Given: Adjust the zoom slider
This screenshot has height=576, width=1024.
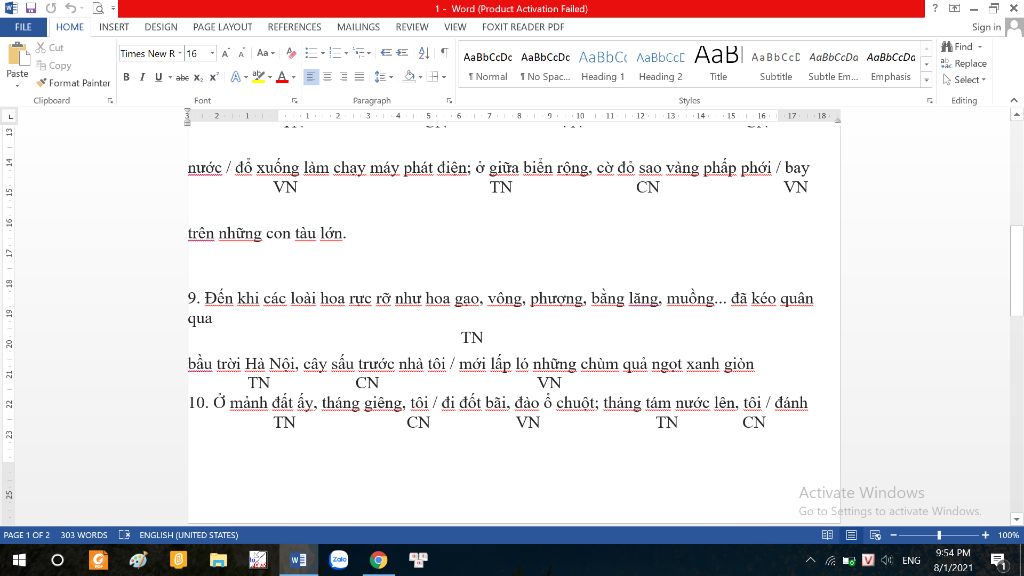Looking at the screenshot, I should point(939,535).
